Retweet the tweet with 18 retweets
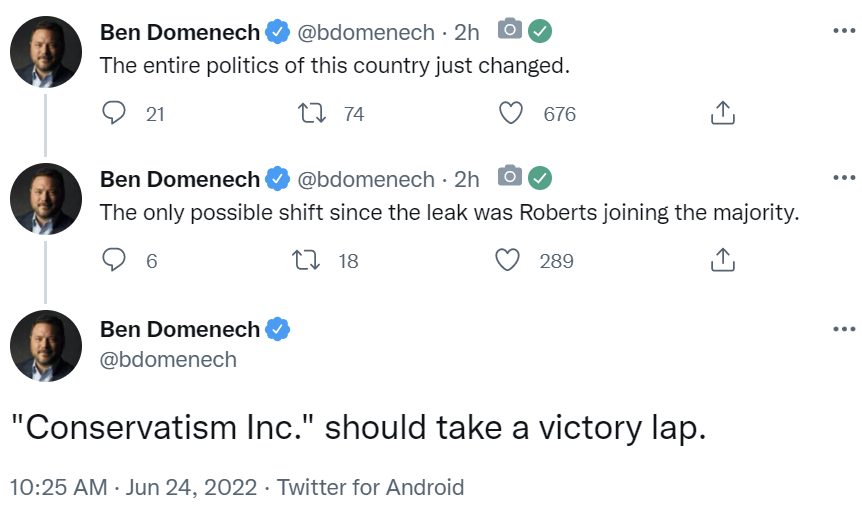Screen dimensions: 862x505 click(x=306, y=260)
